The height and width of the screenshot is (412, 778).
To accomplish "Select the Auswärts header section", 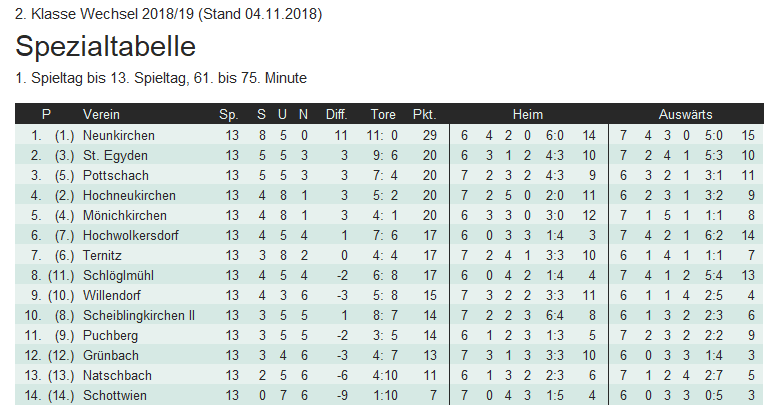I will [685, 114].
